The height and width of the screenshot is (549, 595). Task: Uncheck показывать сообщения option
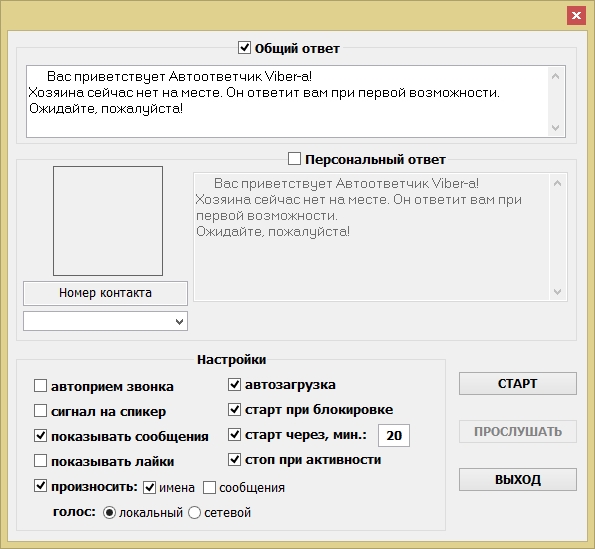(x=40, y=436)
